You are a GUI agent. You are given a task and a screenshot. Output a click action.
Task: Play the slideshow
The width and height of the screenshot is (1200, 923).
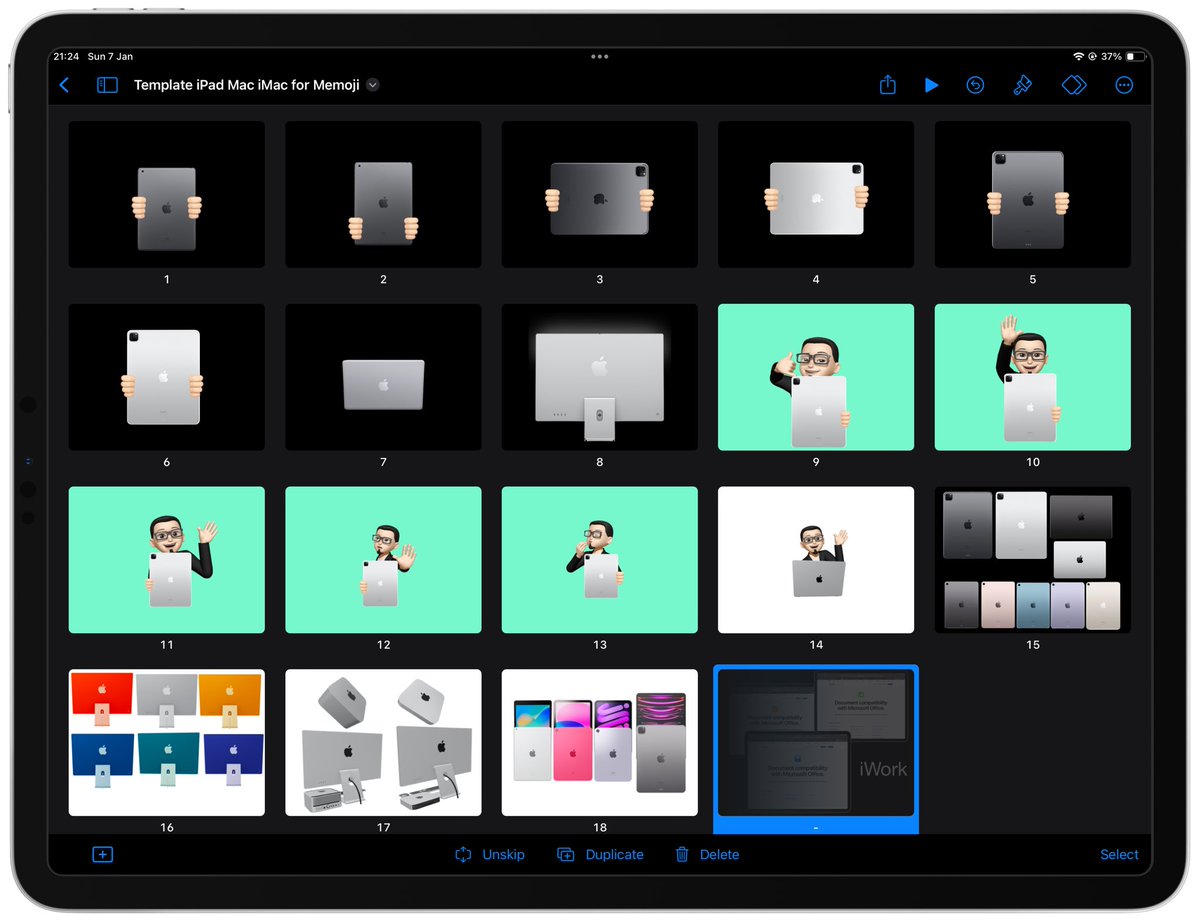tap(932, 86)
